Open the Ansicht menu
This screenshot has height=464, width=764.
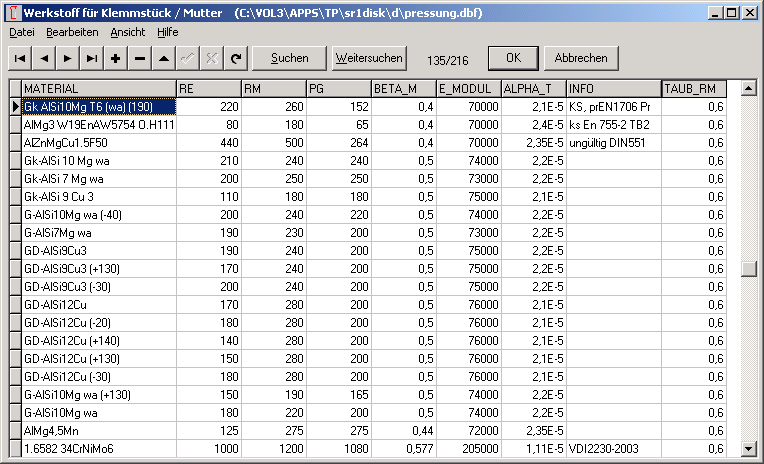coord(128,32)
